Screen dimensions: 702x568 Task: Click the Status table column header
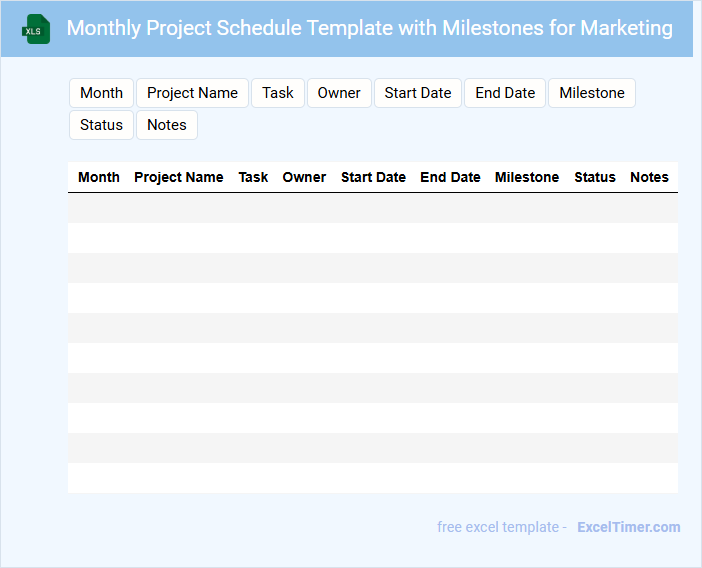pos(595,177)
